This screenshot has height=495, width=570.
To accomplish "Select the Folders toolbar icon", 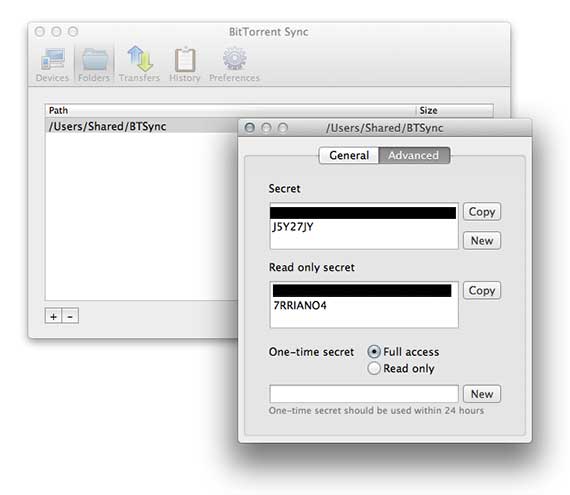I will click(94, 64).
